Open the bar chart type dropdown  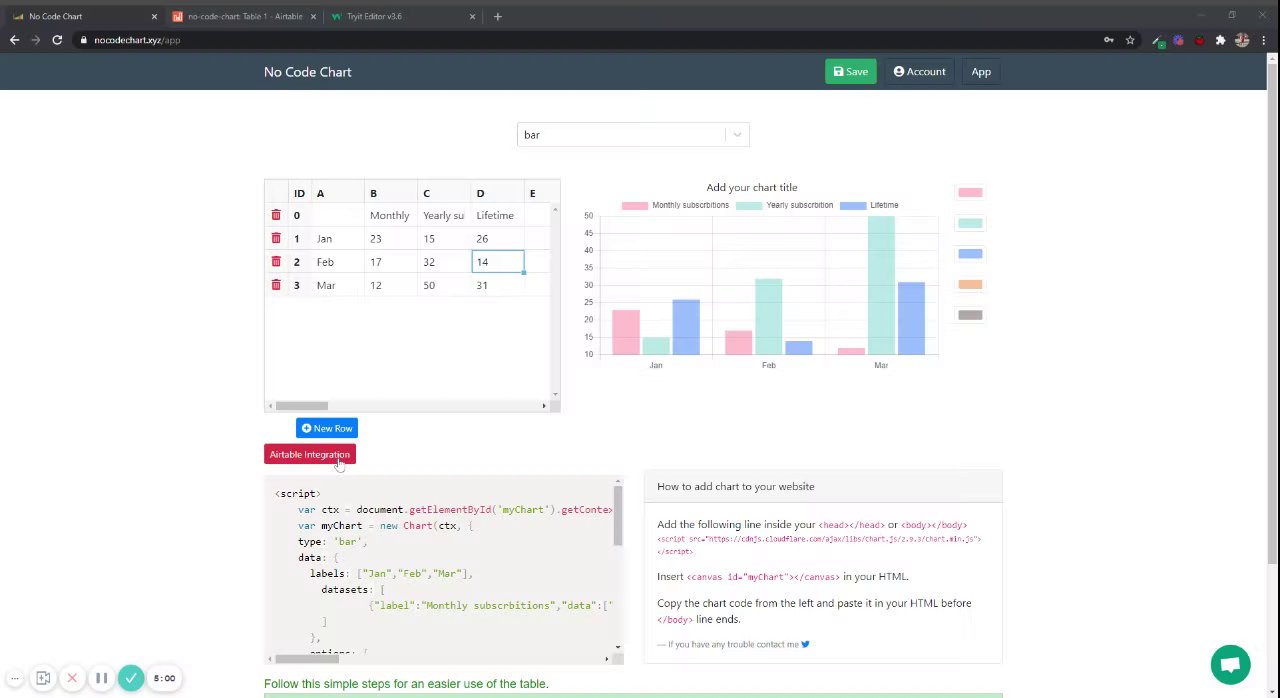pyautogui.click(x=633, y=135)
